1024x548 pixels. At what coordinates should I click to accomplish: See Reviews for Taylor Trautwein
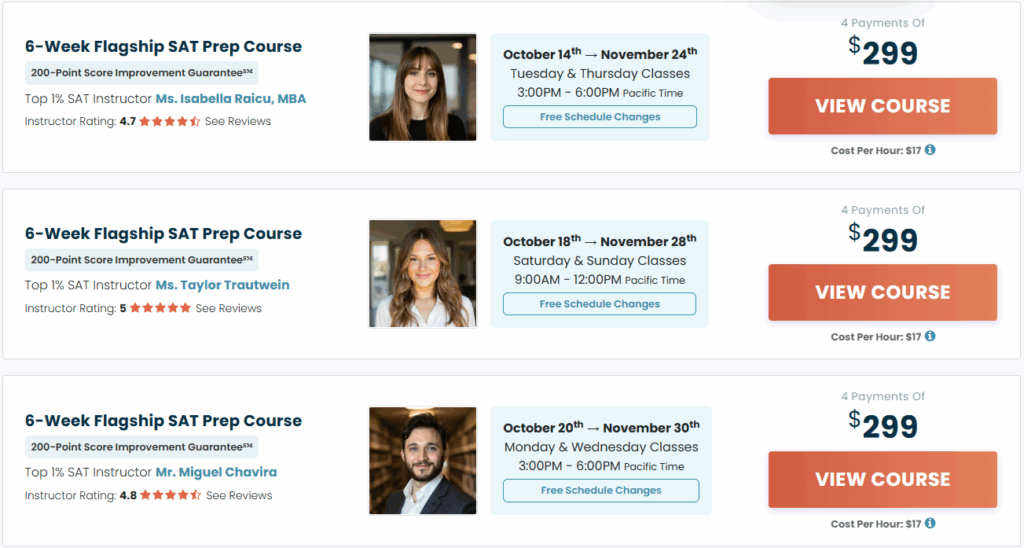(x=228, y=308)
